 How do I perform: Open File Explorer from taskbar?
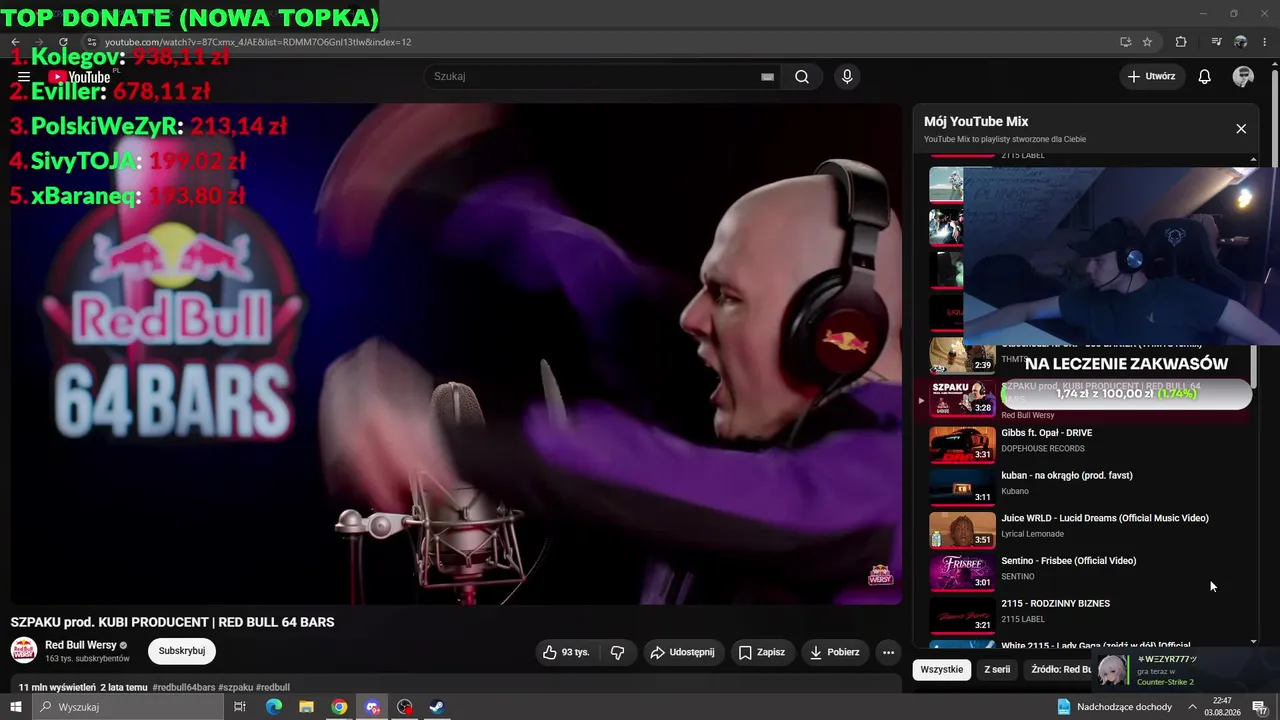coord(306,707)
